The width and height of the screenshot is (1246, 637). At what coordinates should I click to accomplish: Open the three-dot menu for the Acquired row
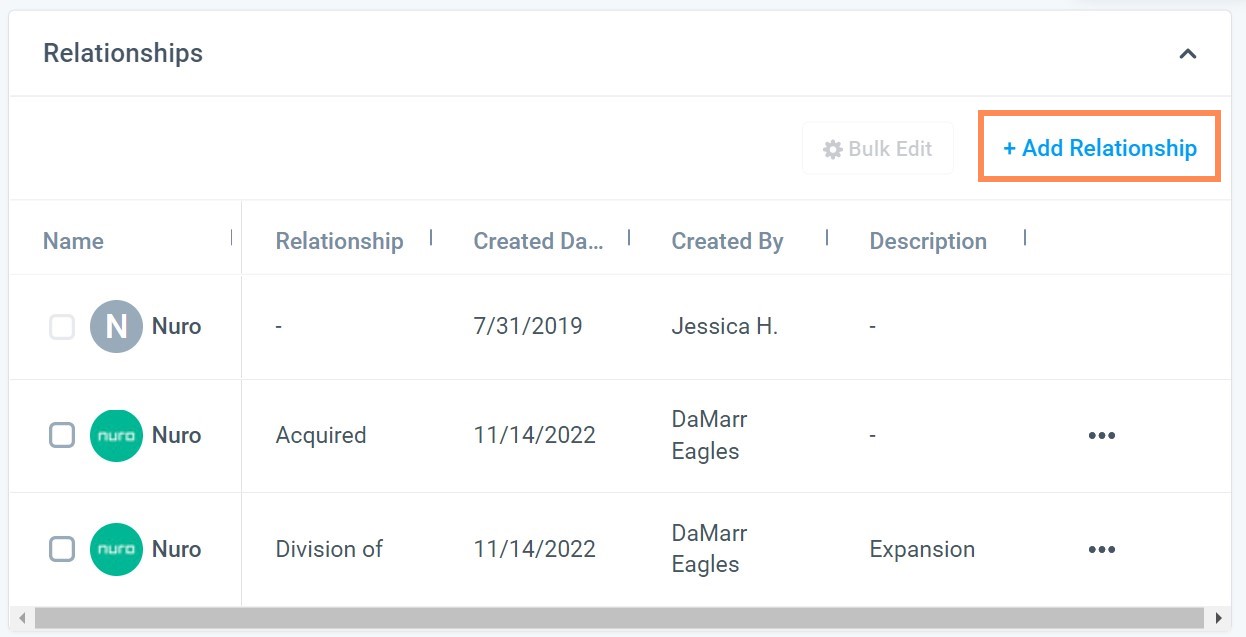1101,435
